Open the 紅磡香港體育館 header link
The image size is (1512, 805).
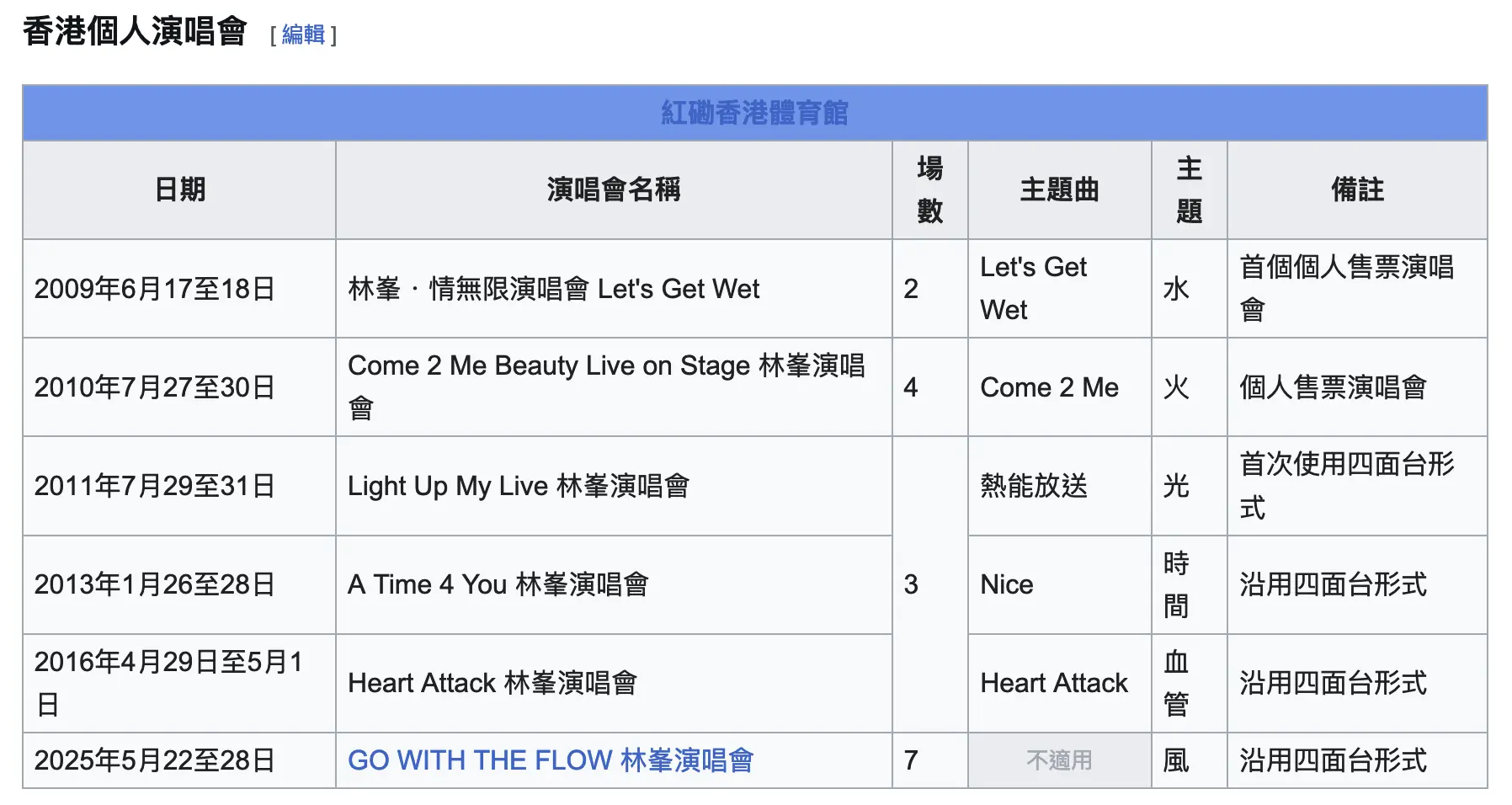(x=754, y=113)
